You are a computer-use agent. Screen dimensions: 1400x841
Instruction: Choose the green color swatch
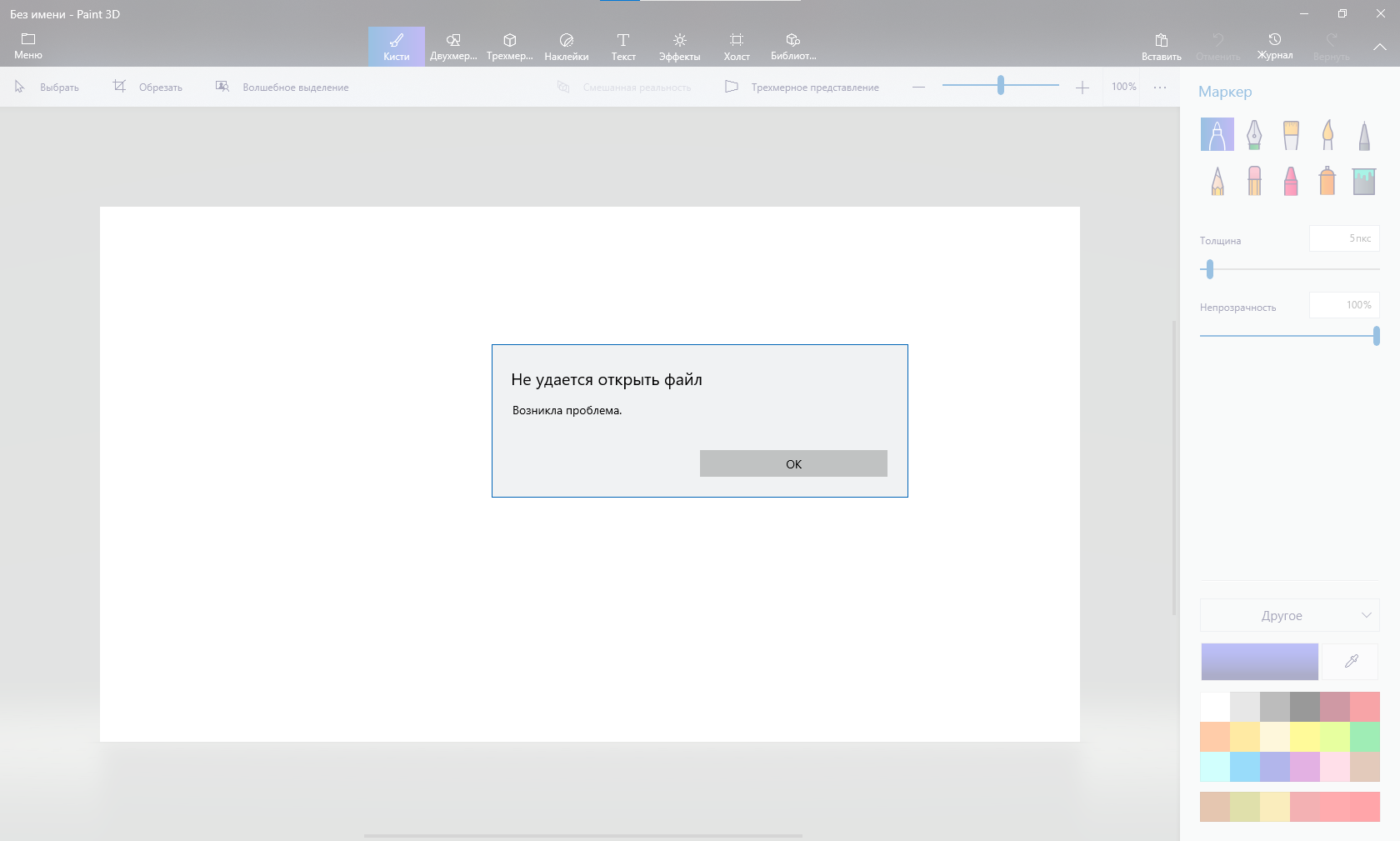1365,737
